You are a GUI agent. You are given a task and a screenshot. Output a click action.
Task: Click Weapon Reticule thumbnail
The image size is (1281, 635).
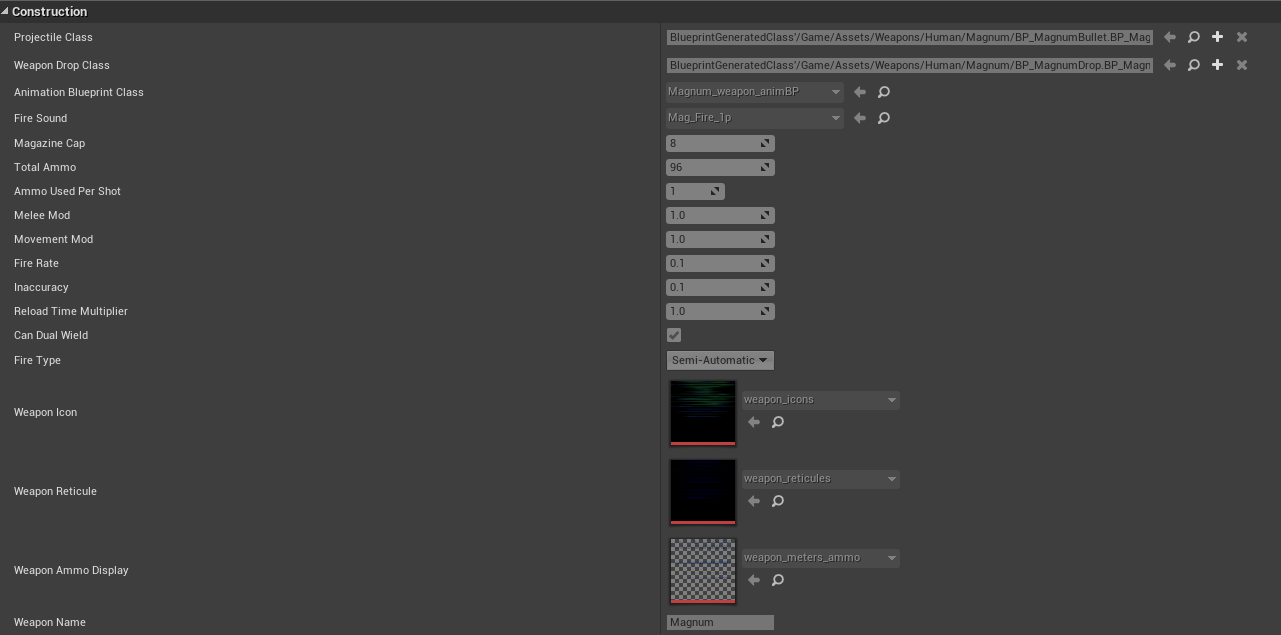(x=703, y=492)
